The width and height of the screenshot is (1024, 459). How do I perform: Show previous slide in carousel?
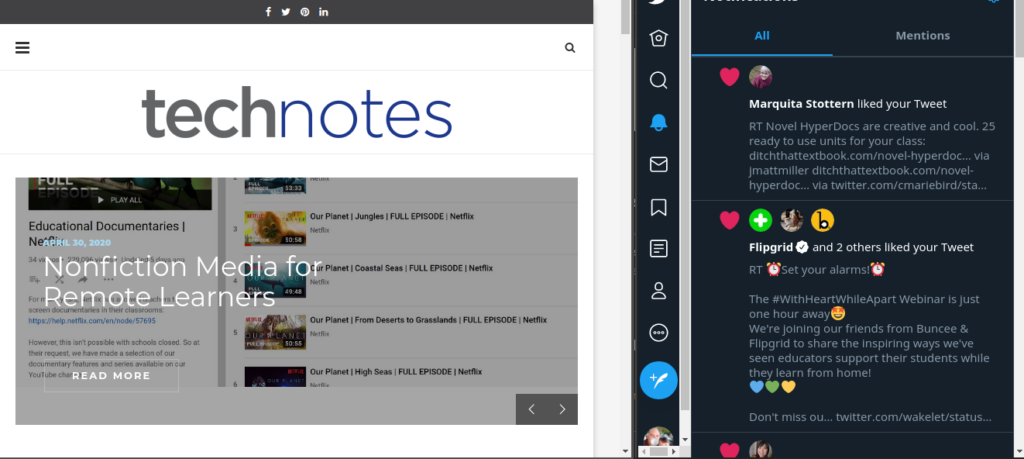[532, 409]
